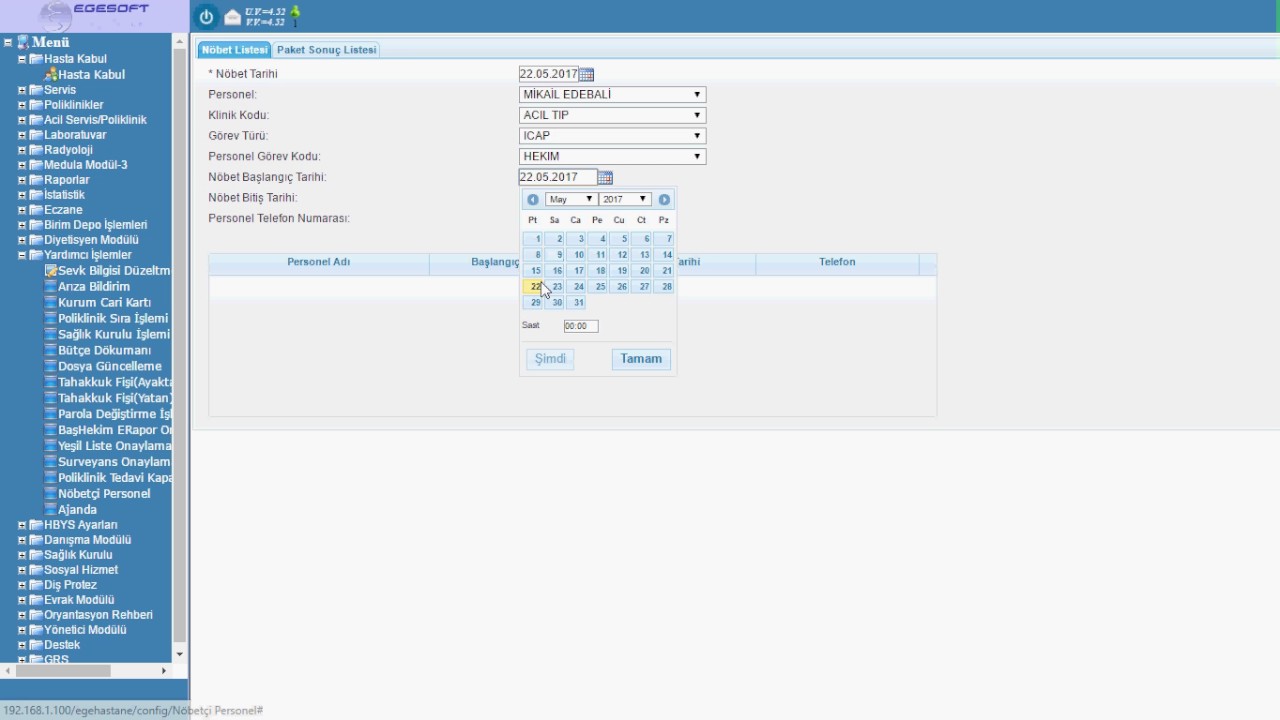Expand the HBYS Ayarları folder
This screenshot has width=1280, height=720.
coord(22,525)
